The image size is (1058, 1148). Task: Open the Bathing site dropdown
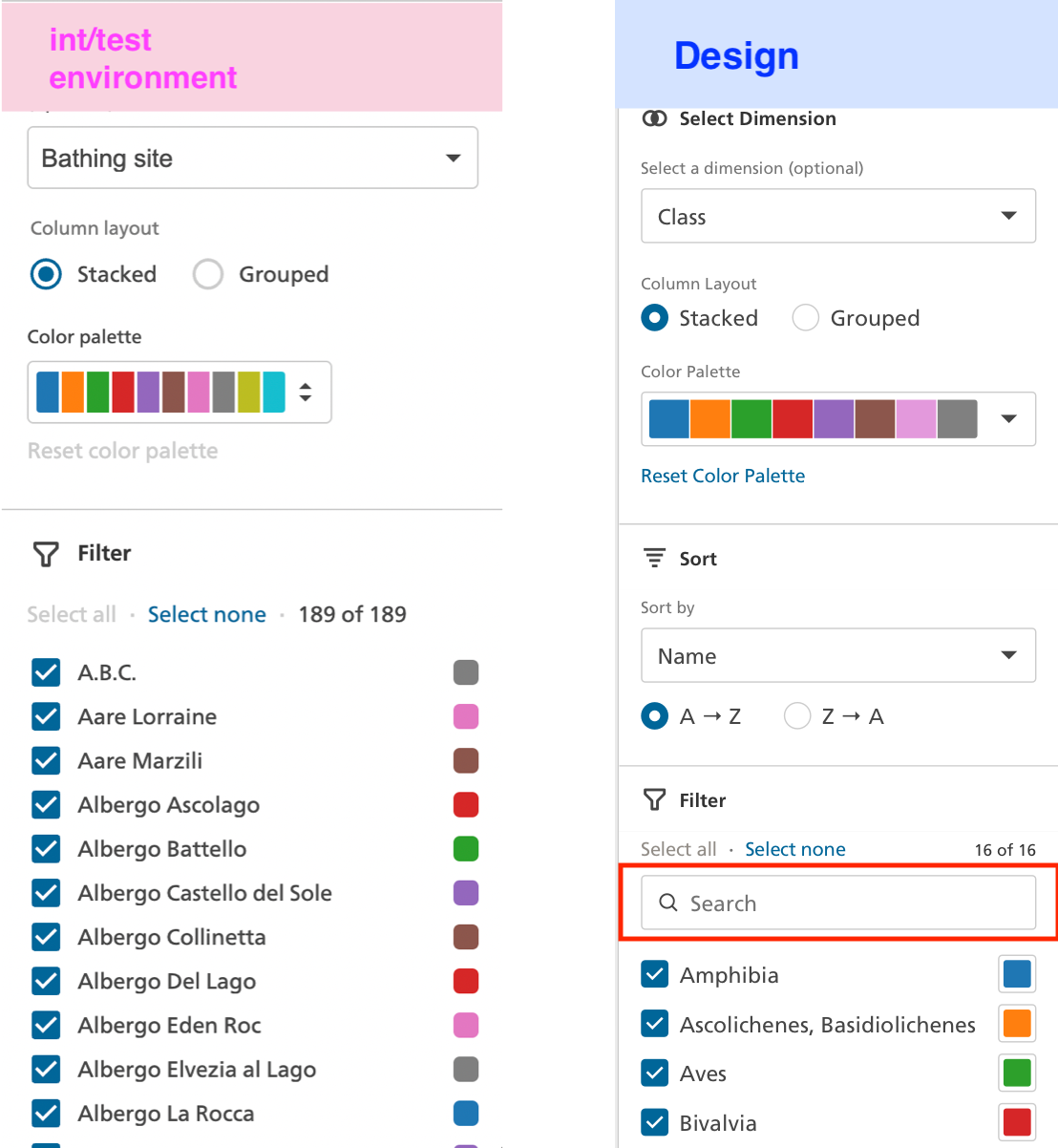(252, 158)
